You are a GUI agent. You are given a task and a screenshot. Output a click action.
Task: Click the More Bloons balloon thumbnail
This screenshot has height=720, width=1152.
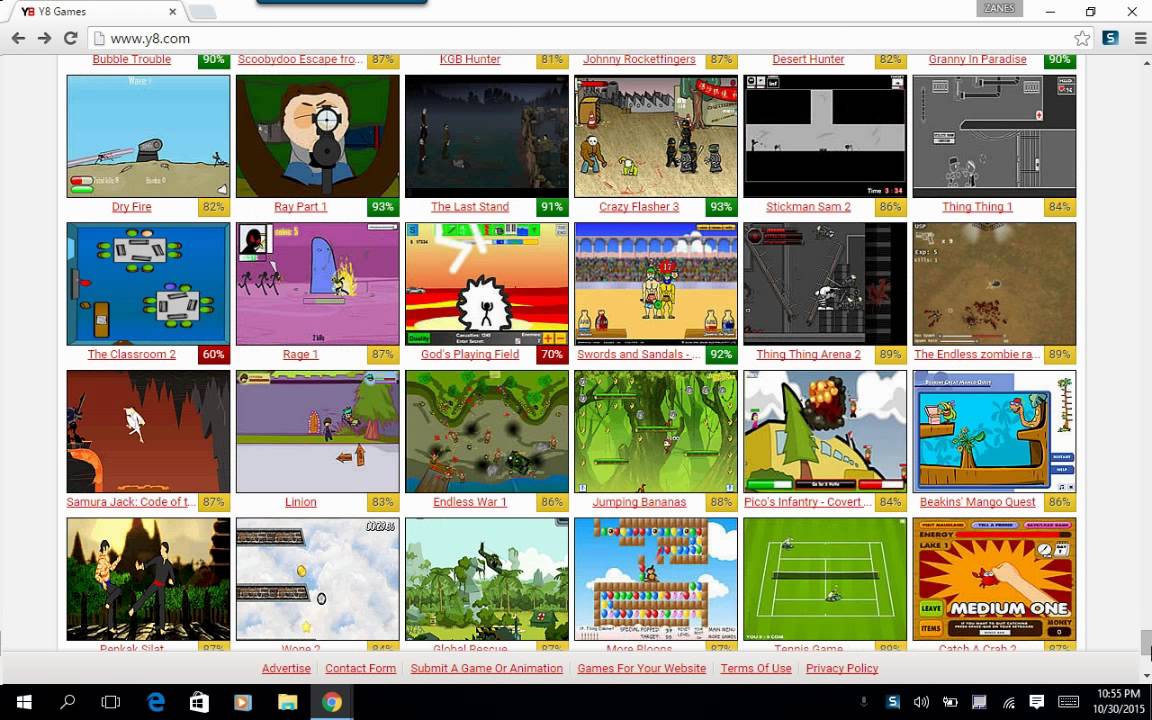coord(655,579)
